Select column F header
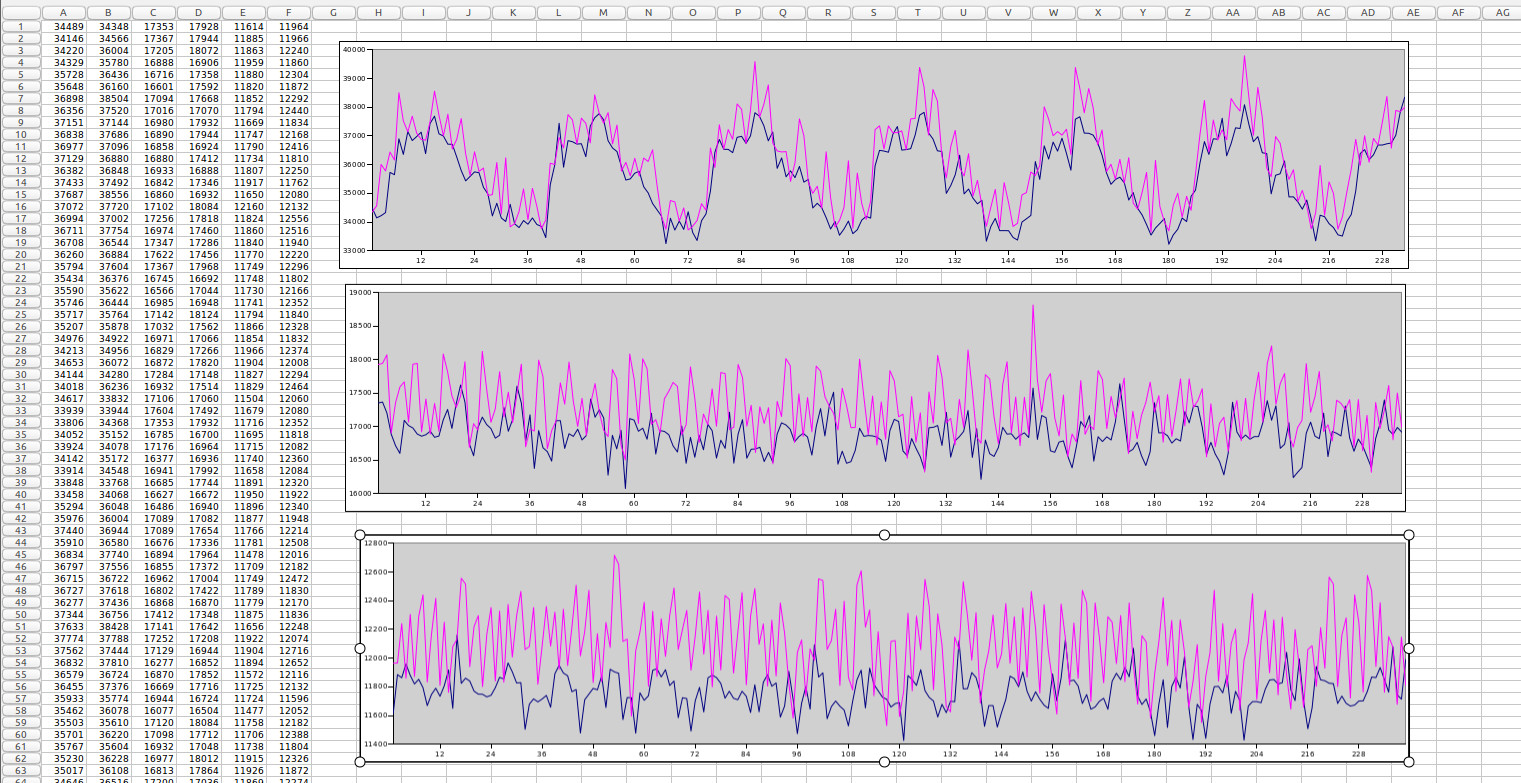This screenshot has width=1521, height=783. [x=290, y=12]
